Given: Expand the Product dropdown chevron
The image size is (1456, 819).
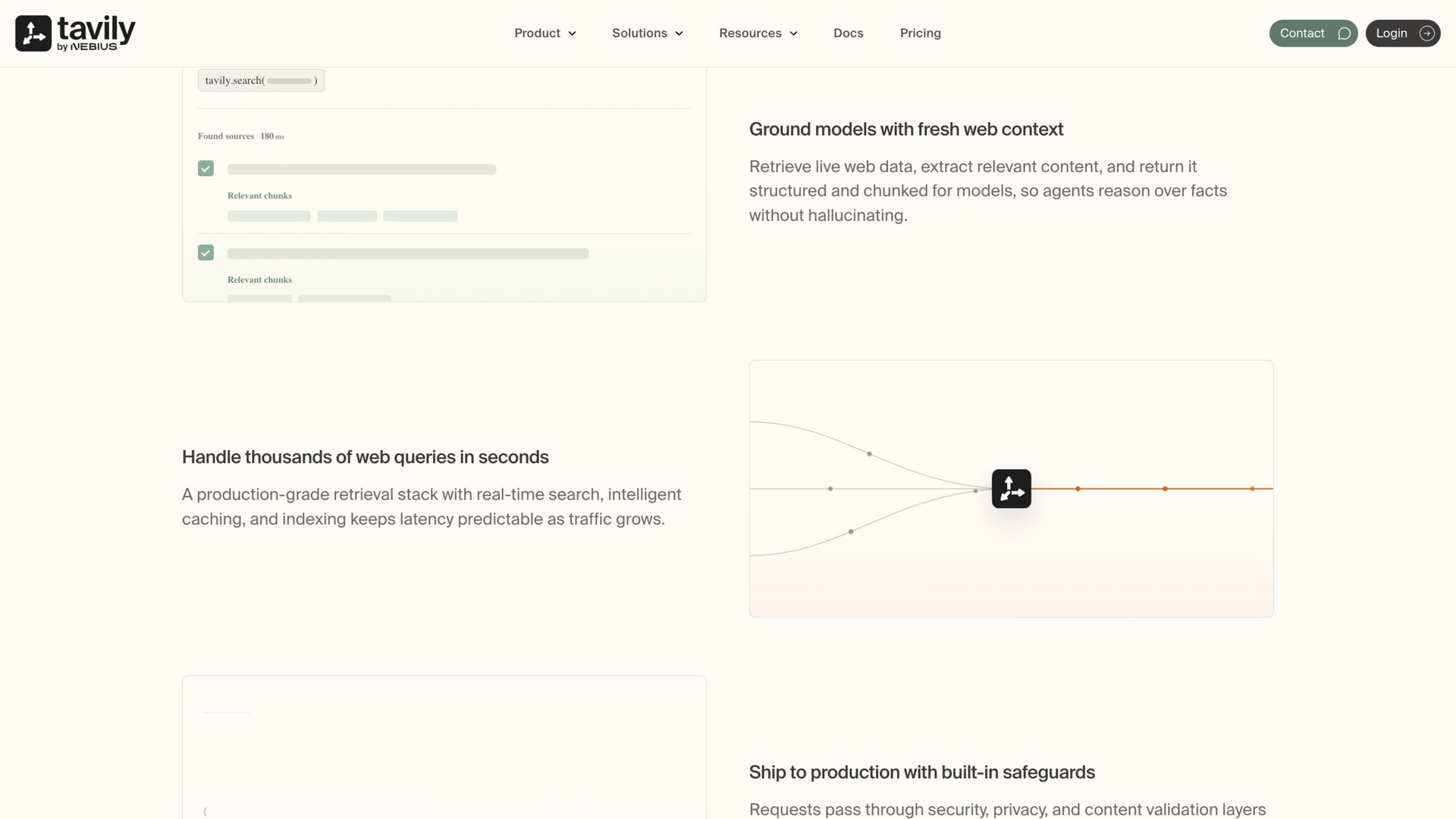Looking at the screenshot, I should pos(572,33).
